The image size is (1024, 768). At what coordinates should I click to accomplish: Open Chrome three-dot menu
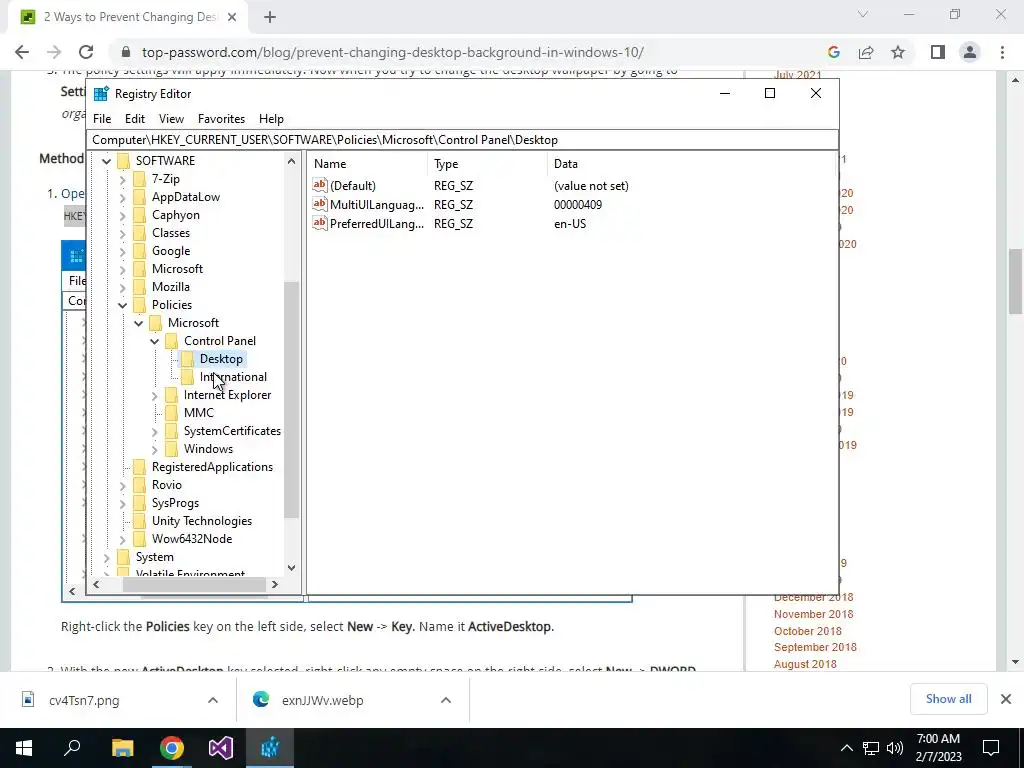[x=1002, y=52]
